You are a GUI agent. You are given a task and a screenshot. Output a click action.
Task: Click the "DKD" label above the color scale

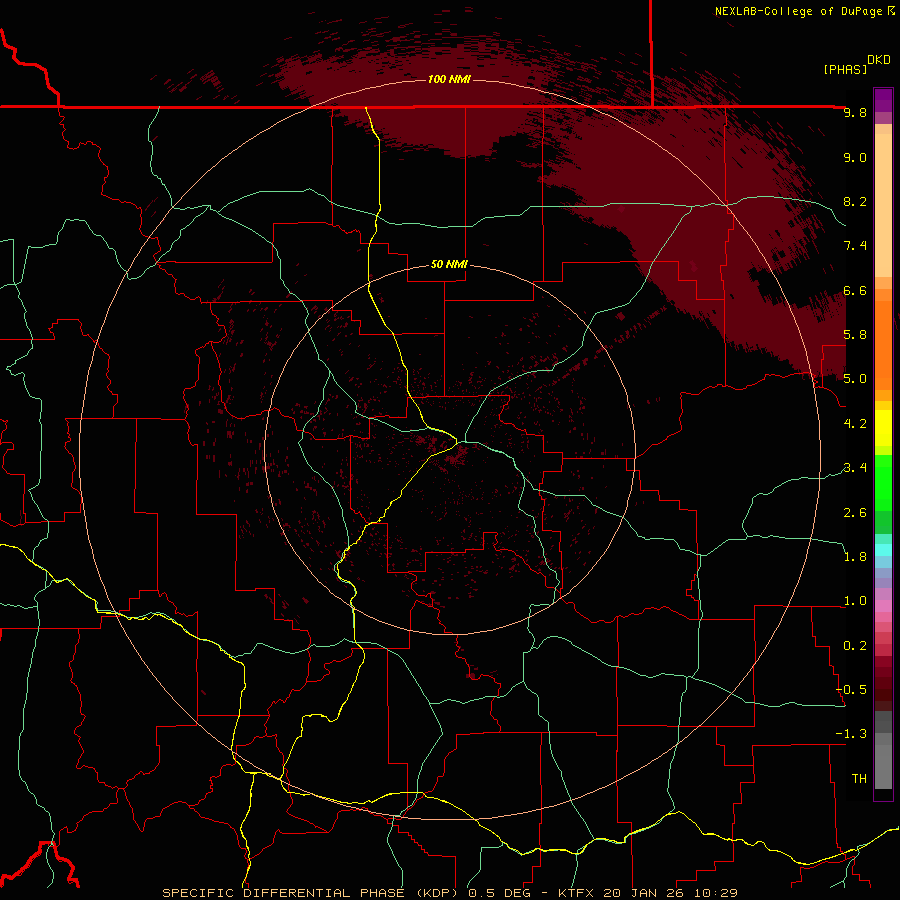[x=879, y=60]
